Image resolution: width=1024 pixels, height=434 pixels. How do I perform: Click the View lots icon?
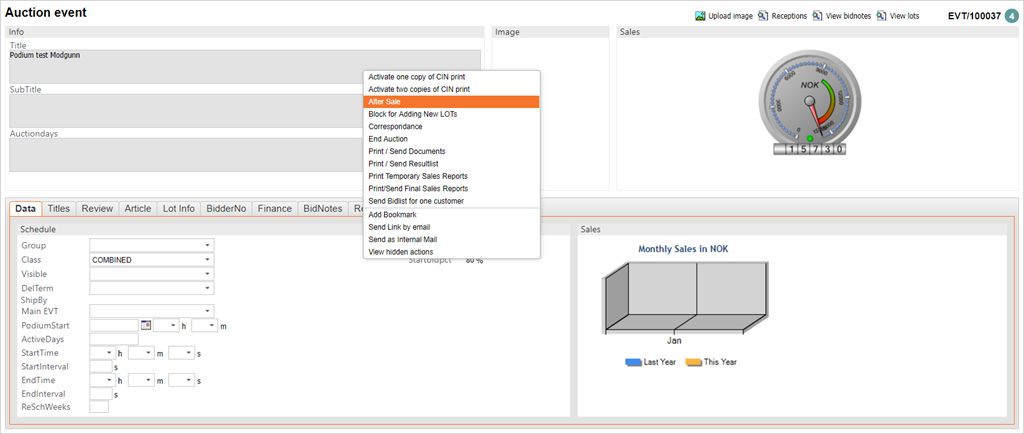881,16
